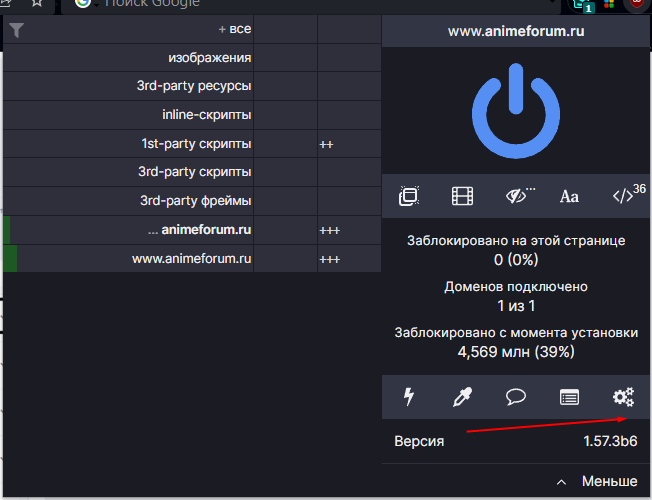652x500 pixels.
Task: Toggle the pop-up blocking icon
Action: tap(408, 196)
